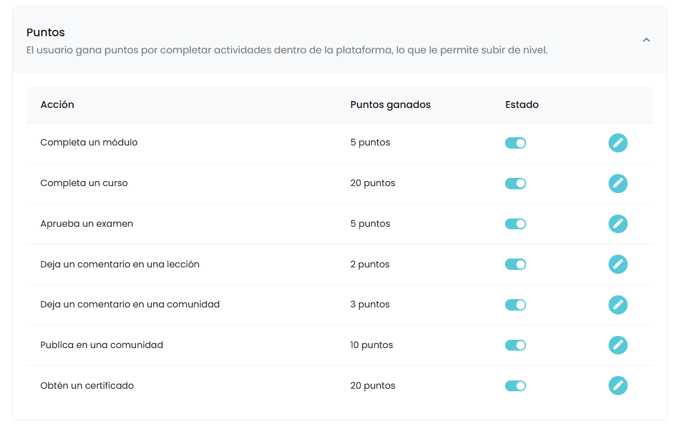Collapse the Puntos section chevron

pos(646,40)
